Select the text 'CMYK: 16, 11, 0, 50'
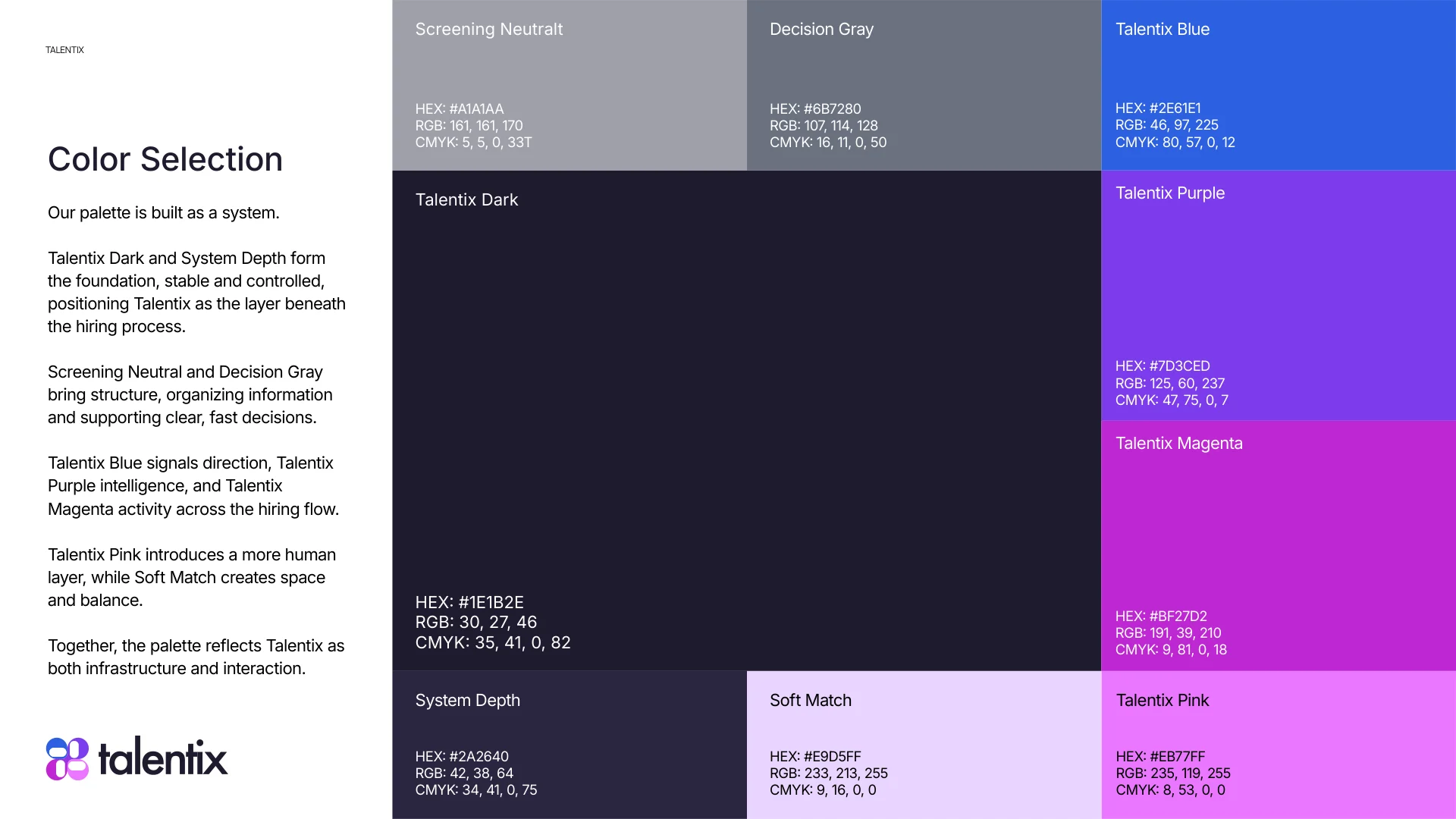This screenshot has height=819, width=1456. (x=828, y=143)
